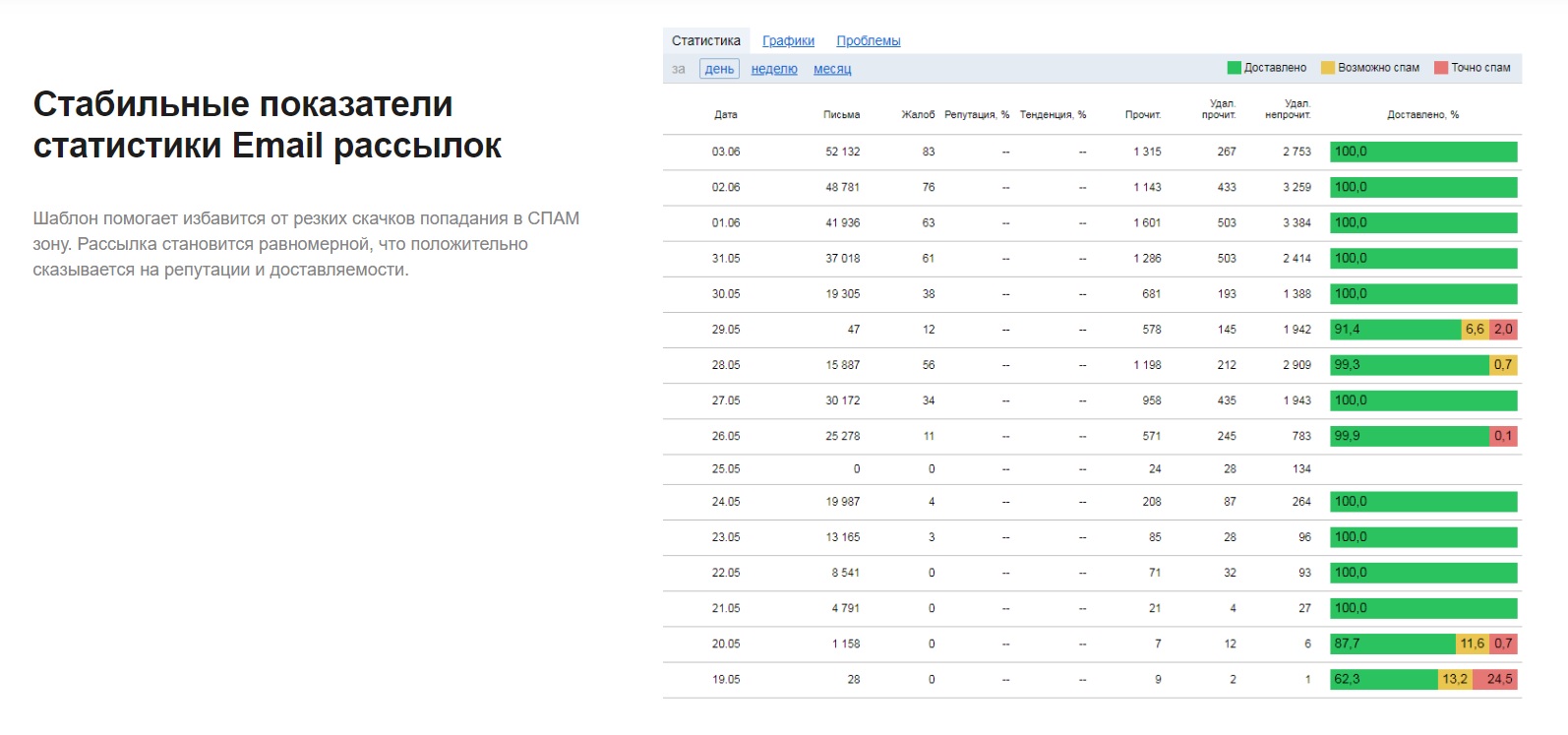Open the Проблемы tab
The height and width of the screenshot is (735, 1568).
[869, 40]
